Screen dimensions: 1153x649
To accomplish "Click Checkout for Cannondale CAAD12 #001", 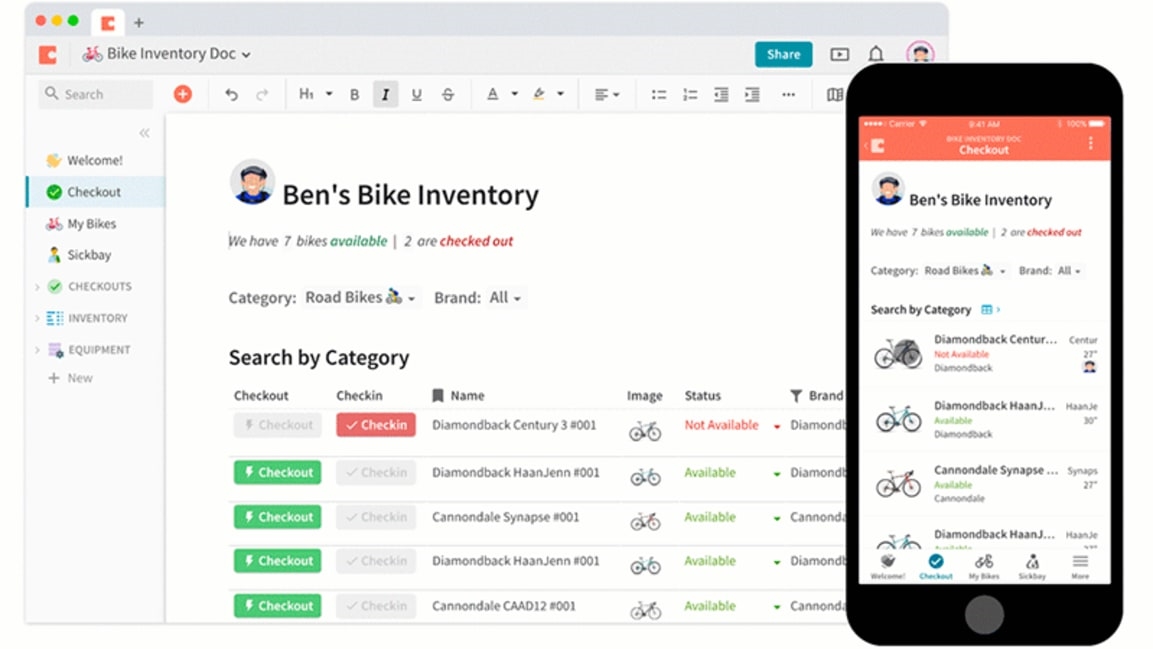I will coord(277,606).
